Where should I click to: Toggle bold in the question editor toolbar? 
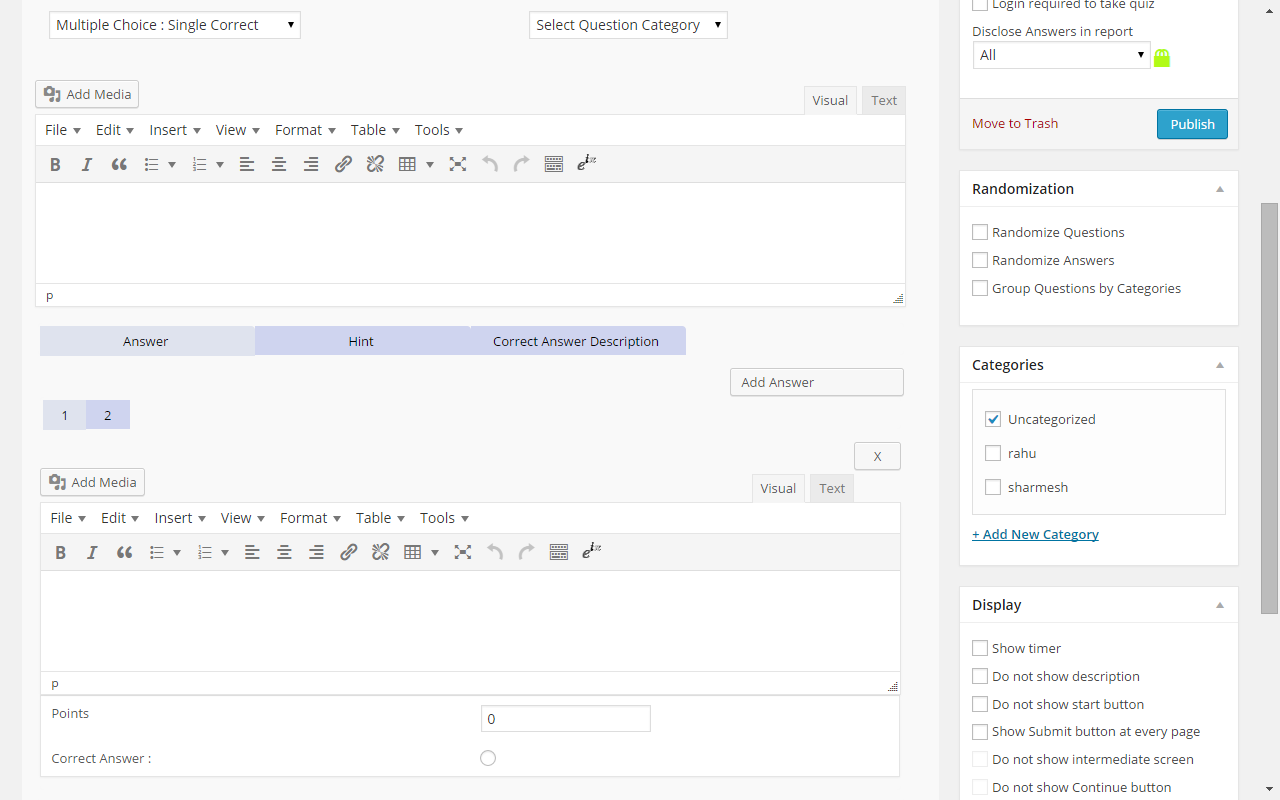point(55,165)
